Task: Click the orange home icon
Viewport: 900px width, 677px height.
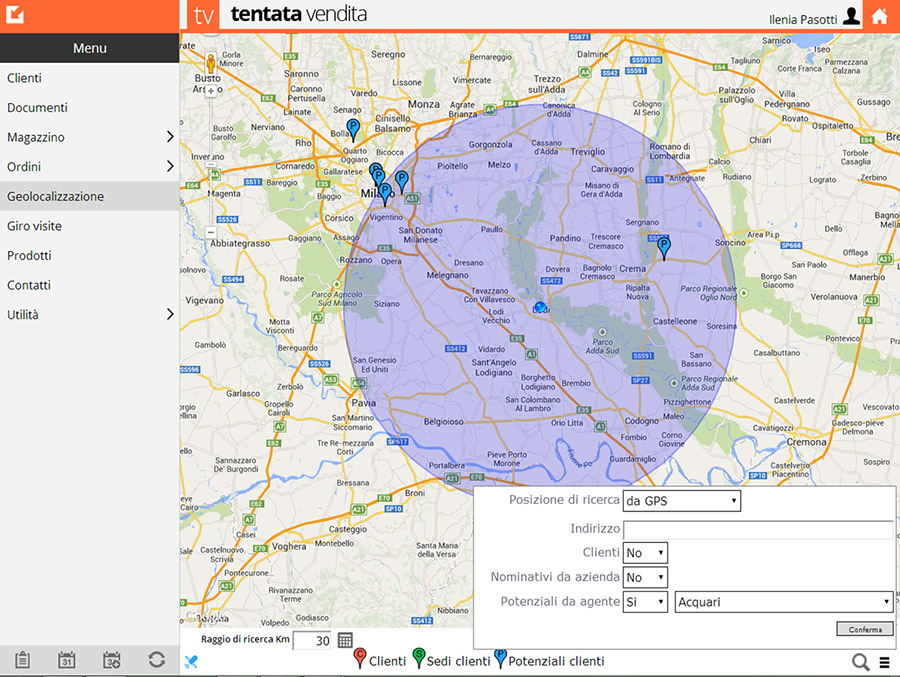Action: (x=879, y=16)
